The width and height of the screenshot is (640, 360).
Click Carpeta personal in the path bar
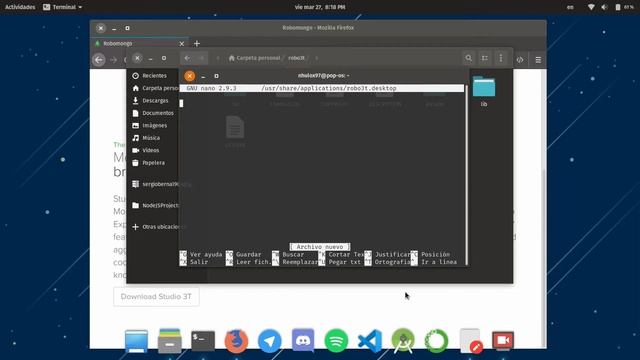[254, 58]
